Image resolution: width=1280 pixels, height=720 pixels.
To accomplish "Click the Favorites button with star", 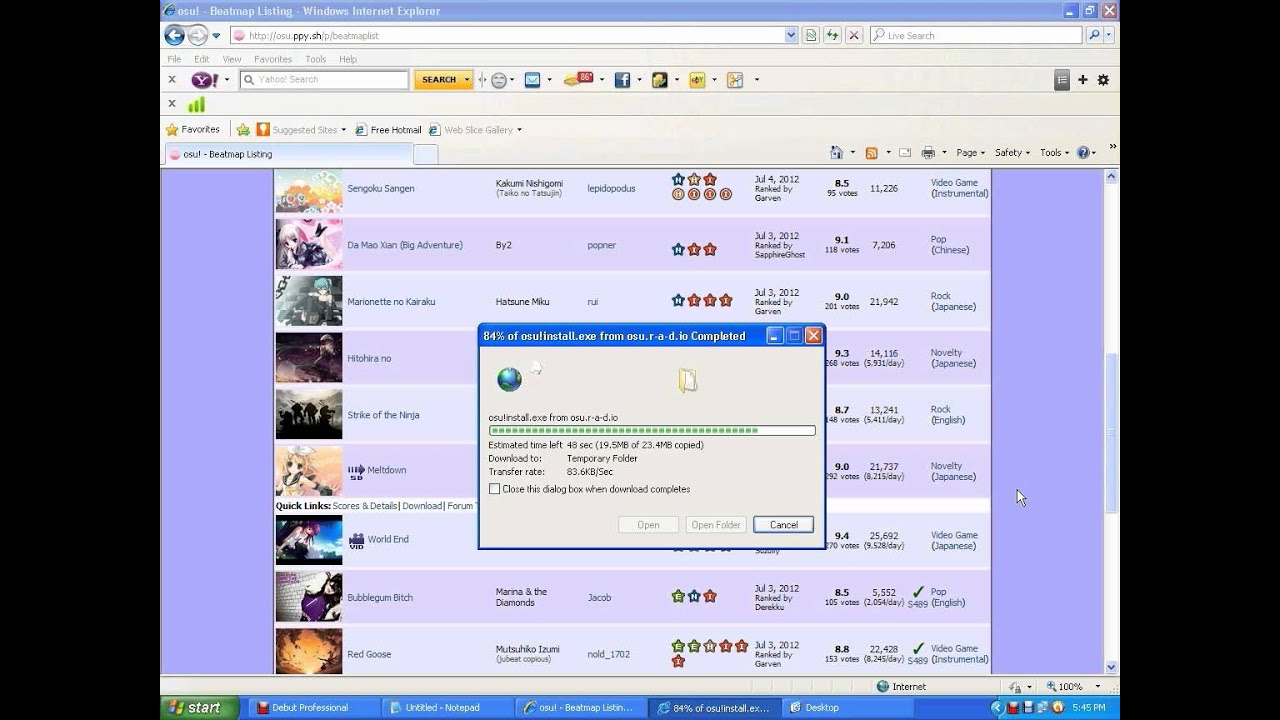I will (x=193, y=130).
